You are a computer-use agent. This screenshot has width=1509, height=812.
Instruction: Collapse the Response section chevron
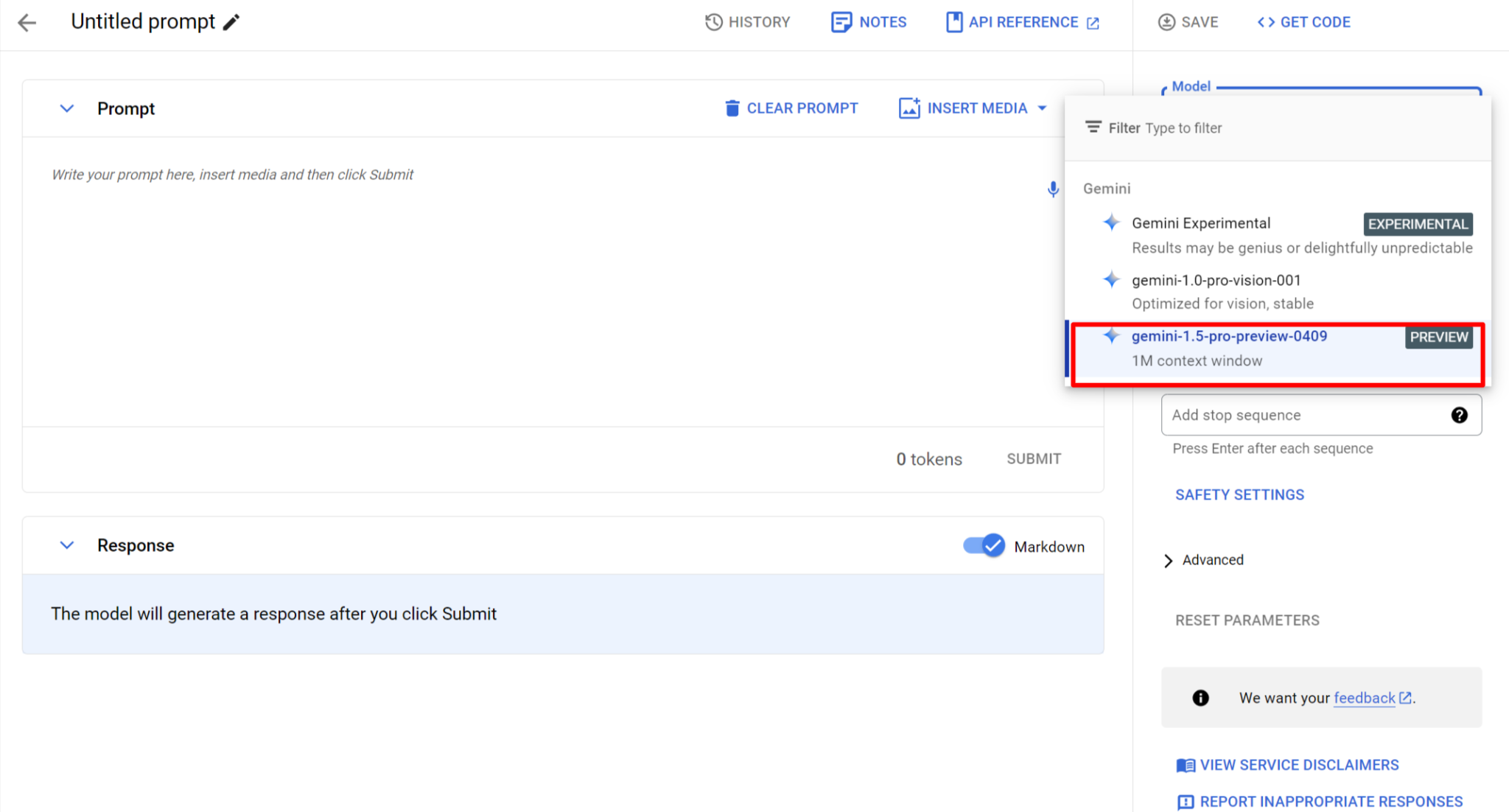[66, 545]
